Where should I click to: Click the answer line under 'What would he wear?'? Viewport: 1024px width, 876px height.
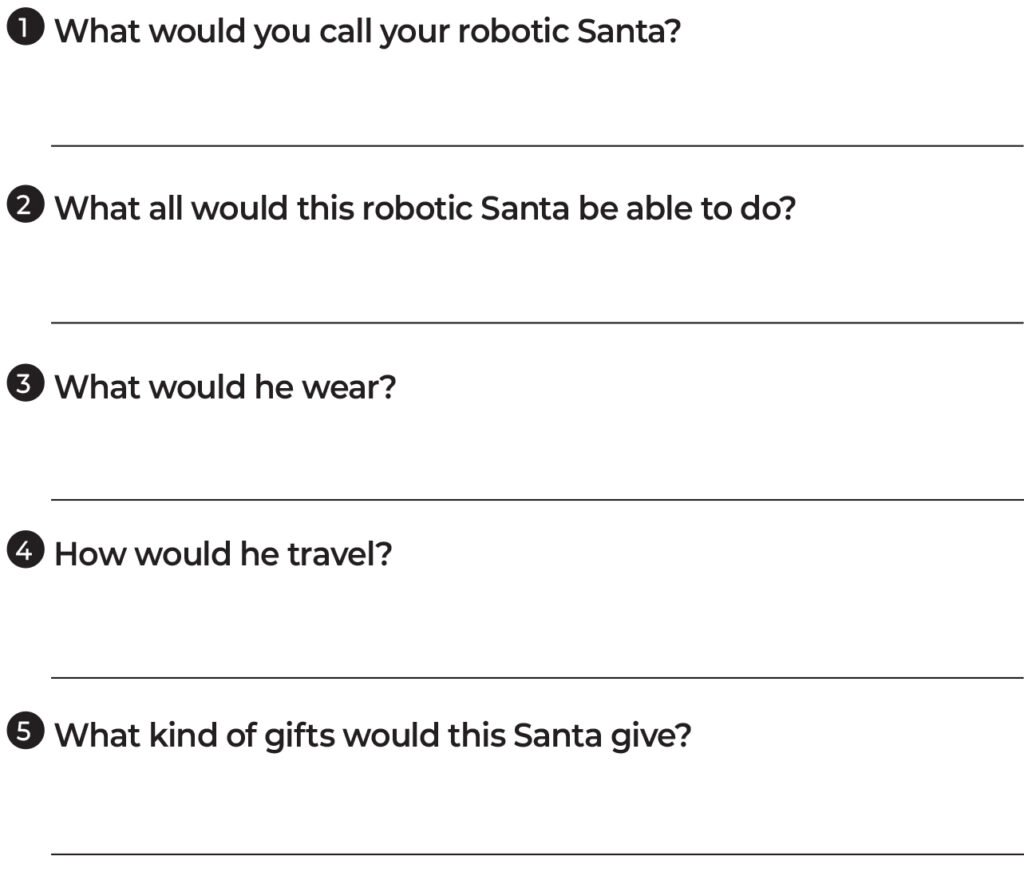tap(537, 499)
